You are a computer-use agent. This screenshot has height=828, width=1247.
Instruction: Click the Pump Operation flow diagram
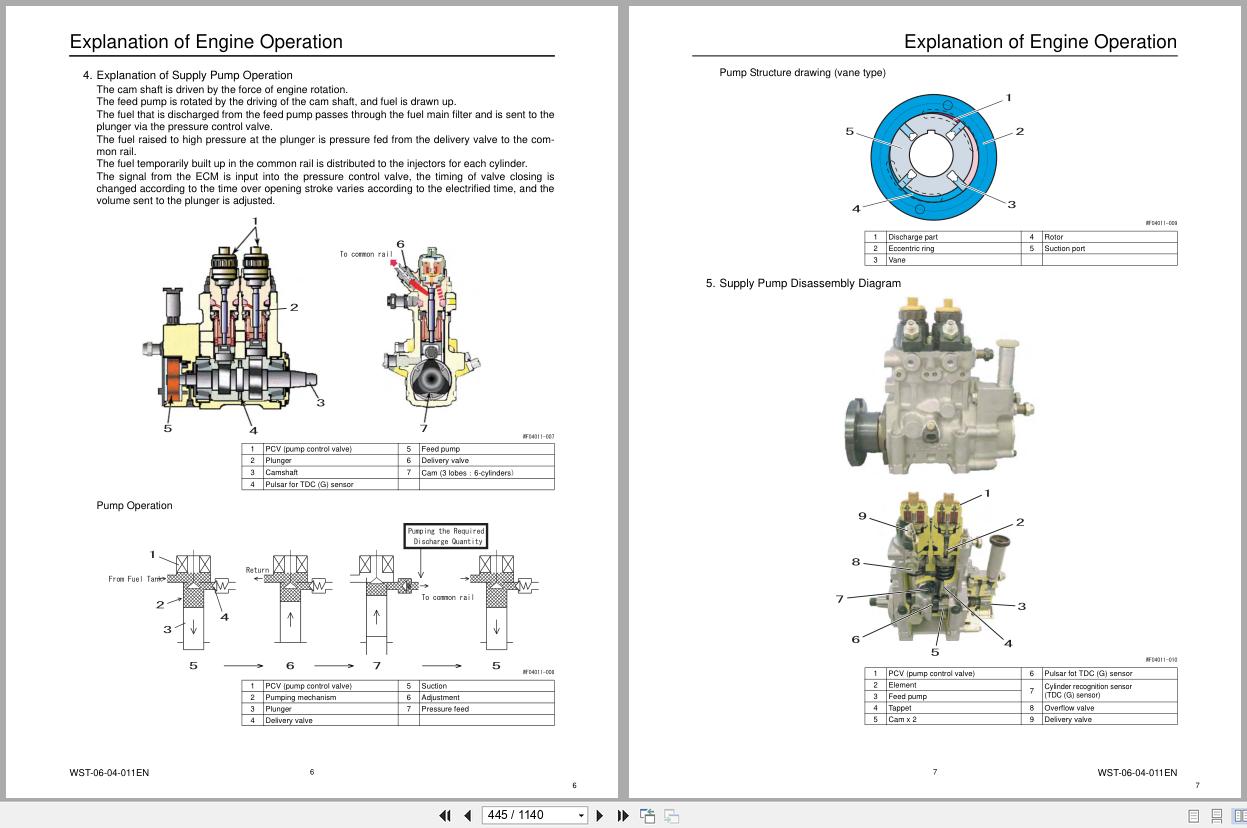[330, 600]
